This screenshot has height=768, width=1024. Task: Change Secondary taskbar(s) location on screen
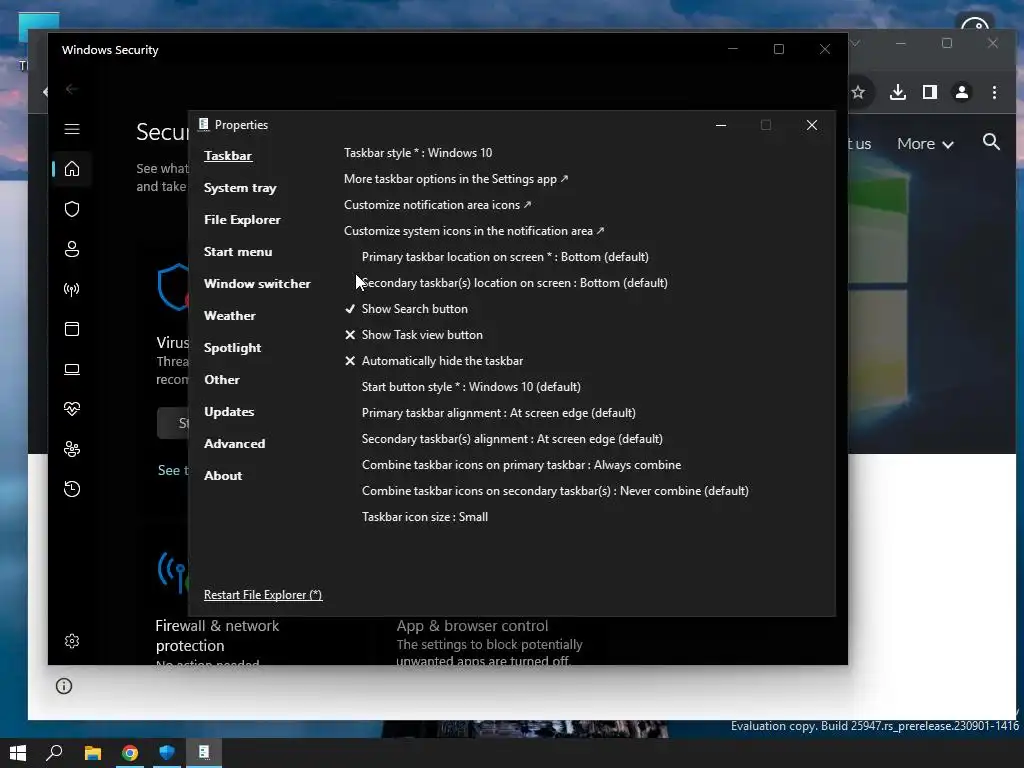point(515,283)
